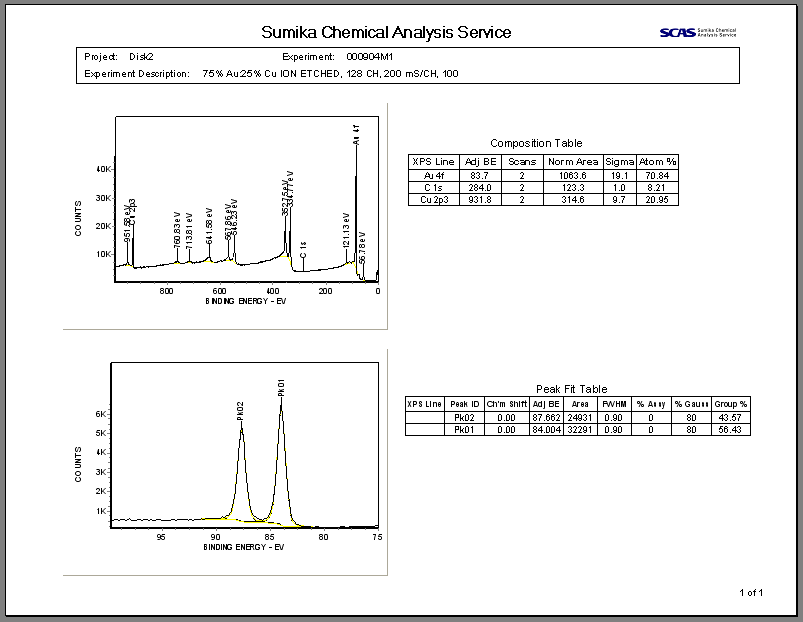Click the C 1s peak label in survey spectrum
This screenshot has height=622, width=803.
coord(303,250)
